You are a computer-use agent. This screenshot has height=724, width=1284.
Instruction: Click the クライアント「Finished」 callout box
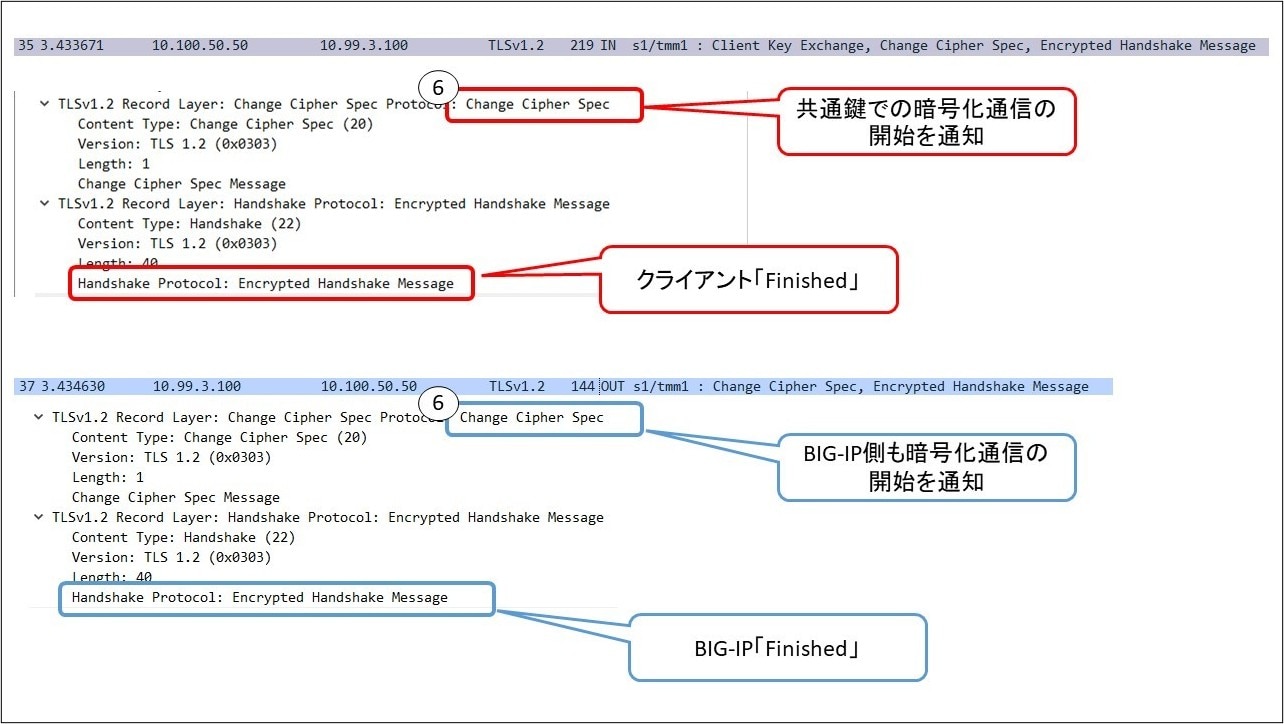point(747,280)
